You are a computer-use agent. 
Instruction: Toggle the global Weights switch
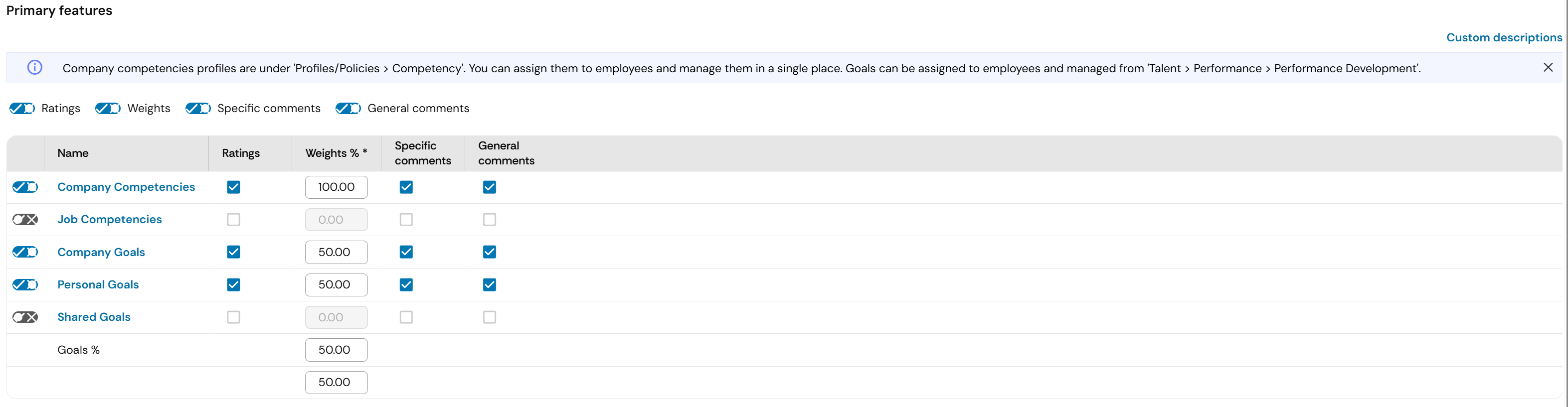[x=108, y=108]
